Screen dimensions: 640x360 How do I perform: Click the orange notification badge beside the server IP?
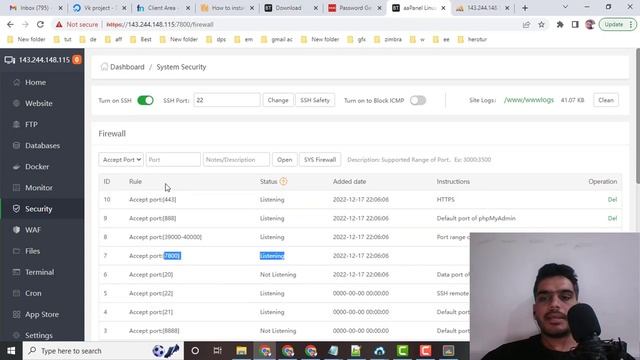pos(76,60)
